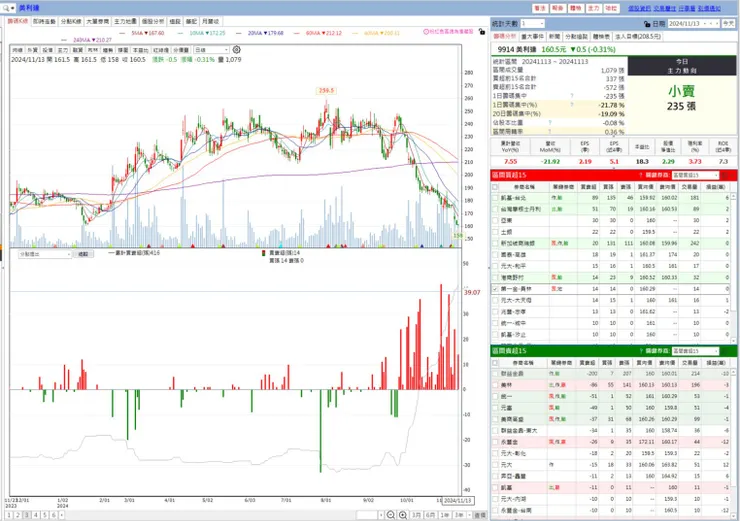Image resolution: width=740 pixels, height=521 pixels.
Task: Switch to the 重大事件 tab
Action: [x=533, y=36]
